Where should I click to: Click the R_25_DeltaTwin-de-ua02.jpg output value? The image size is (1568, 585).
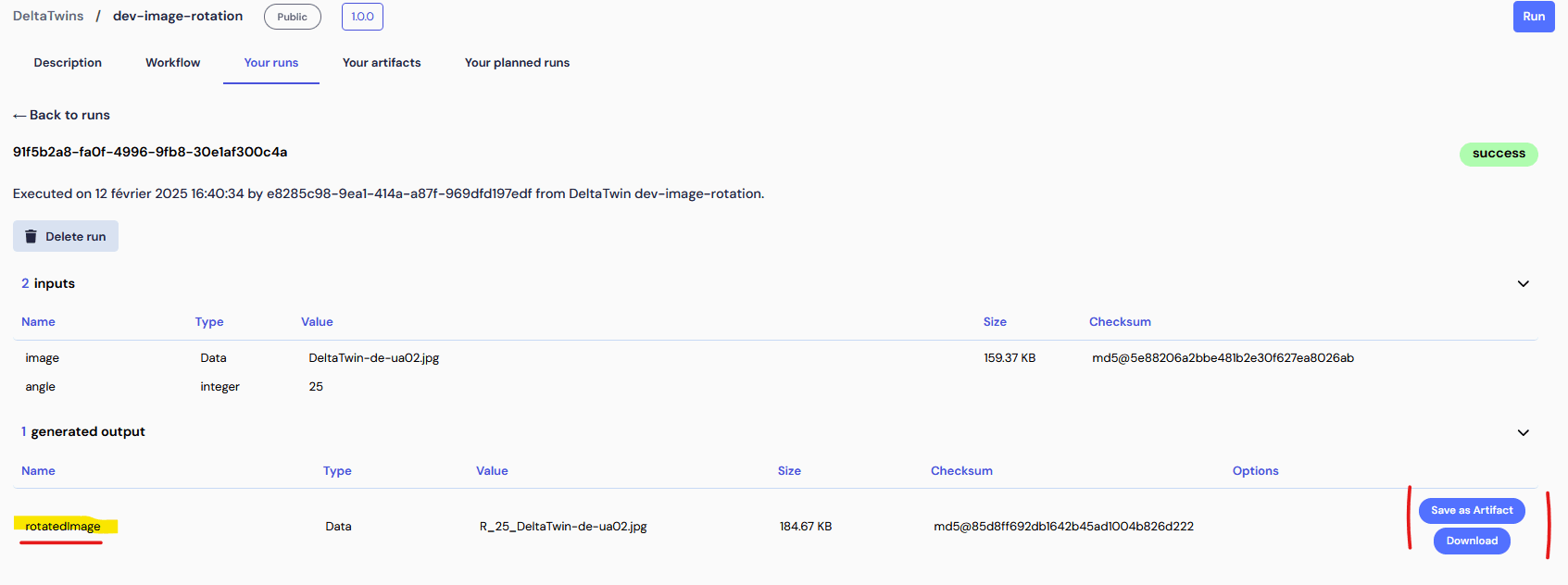click(x=562, y=527)
